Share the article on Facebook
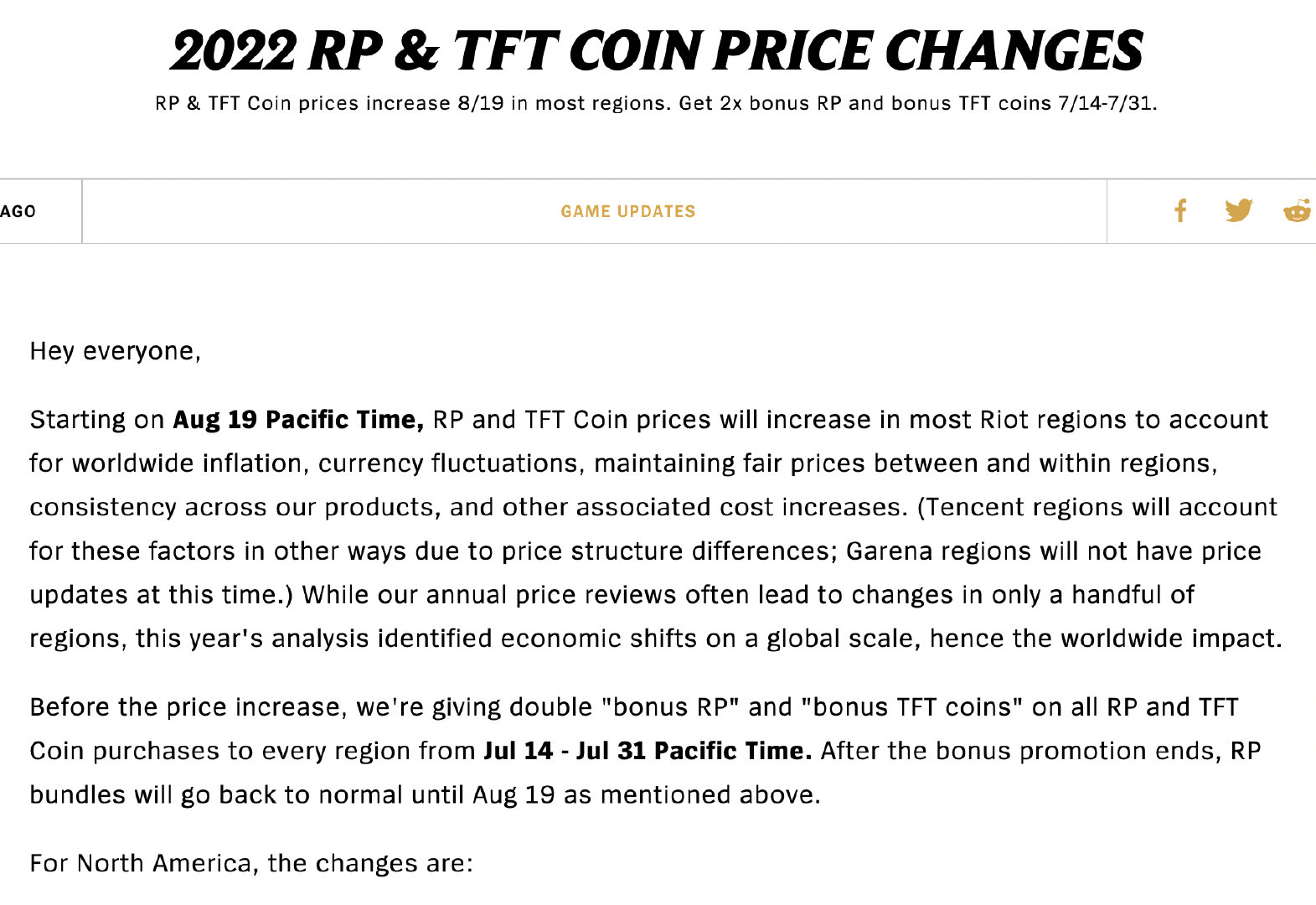1316x905 pixels. click(1180, 210)
